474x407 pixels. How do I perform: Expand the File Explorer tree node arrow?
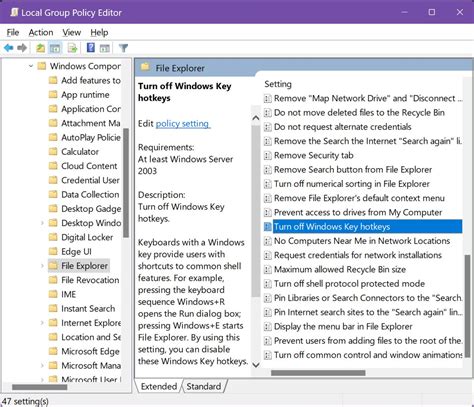click(x=42, y=266)
